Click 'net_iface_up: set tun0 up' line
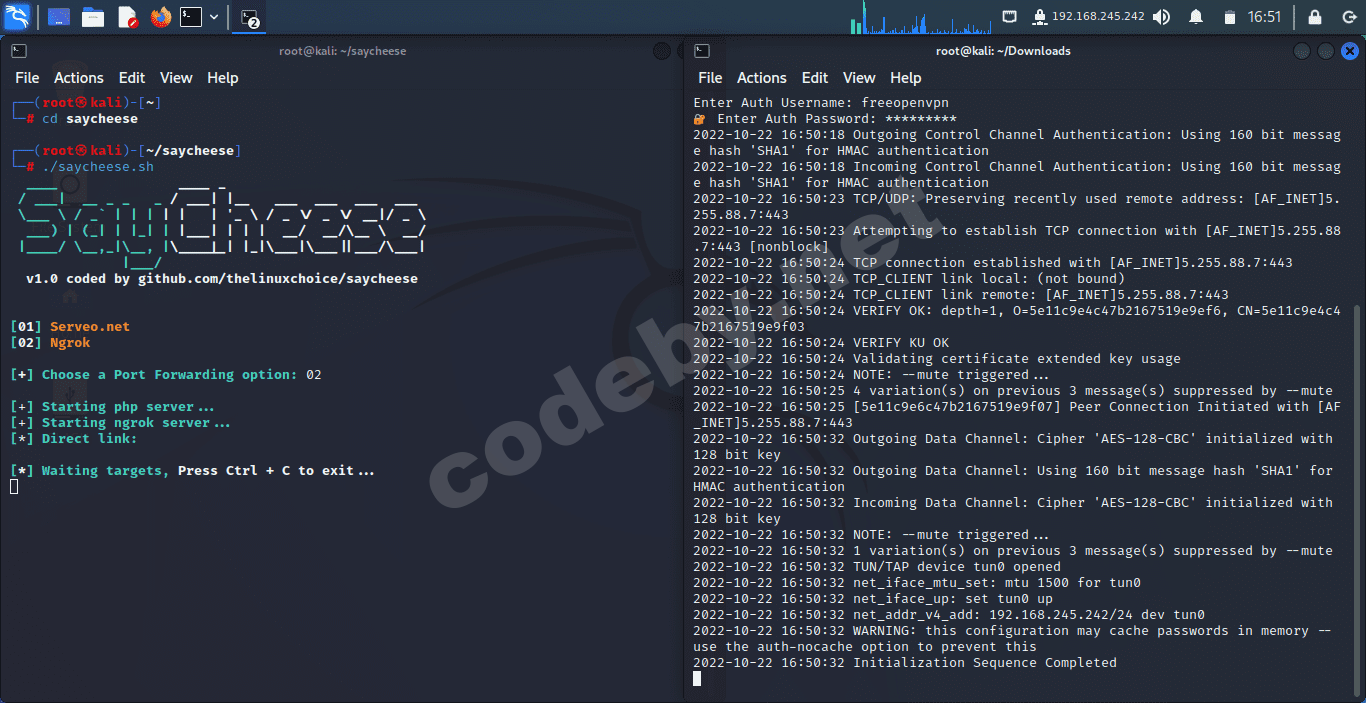 point(873,598)
